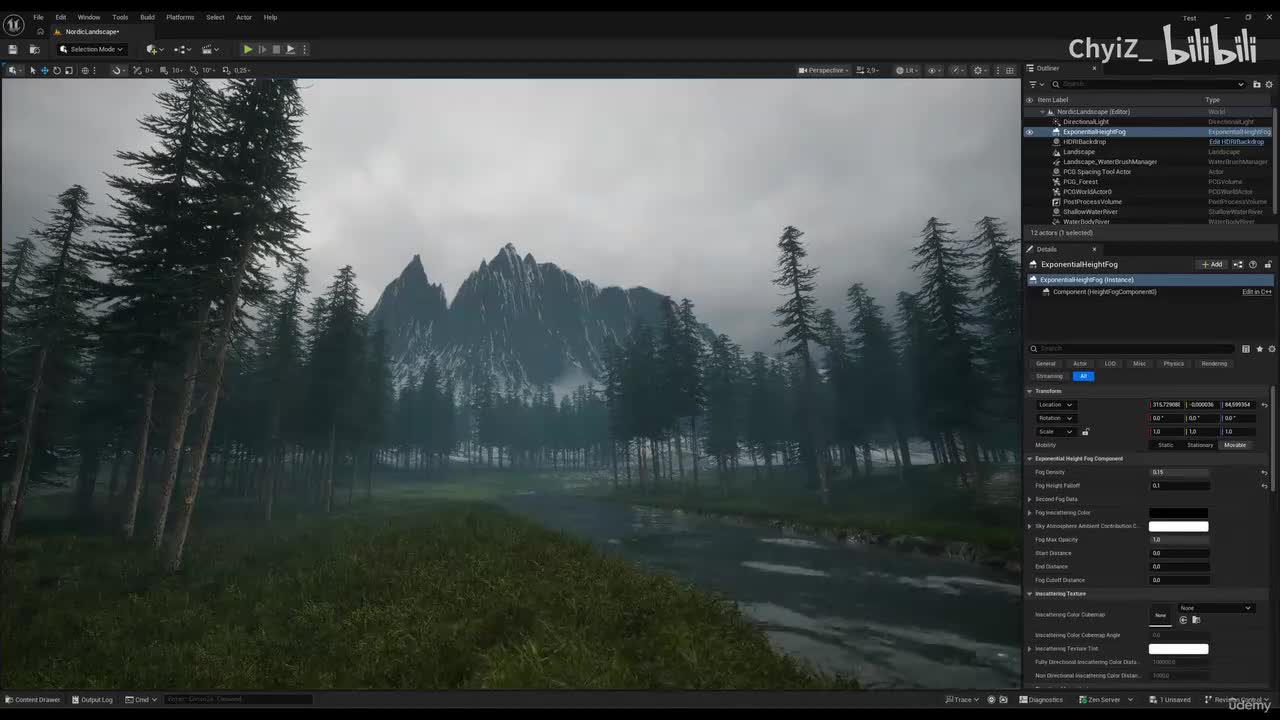Open the Selection Mode dropdown
Image resolution: width=1280 pixels, height=720 pixels.
click(91, 49)
